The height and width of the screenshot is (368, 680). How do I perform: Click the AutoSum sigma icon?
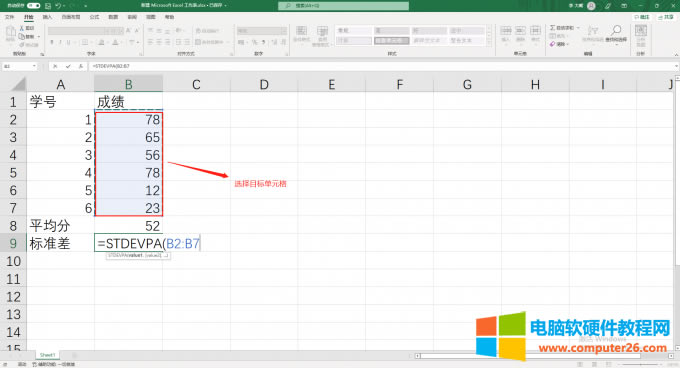(x=552, y=28)
